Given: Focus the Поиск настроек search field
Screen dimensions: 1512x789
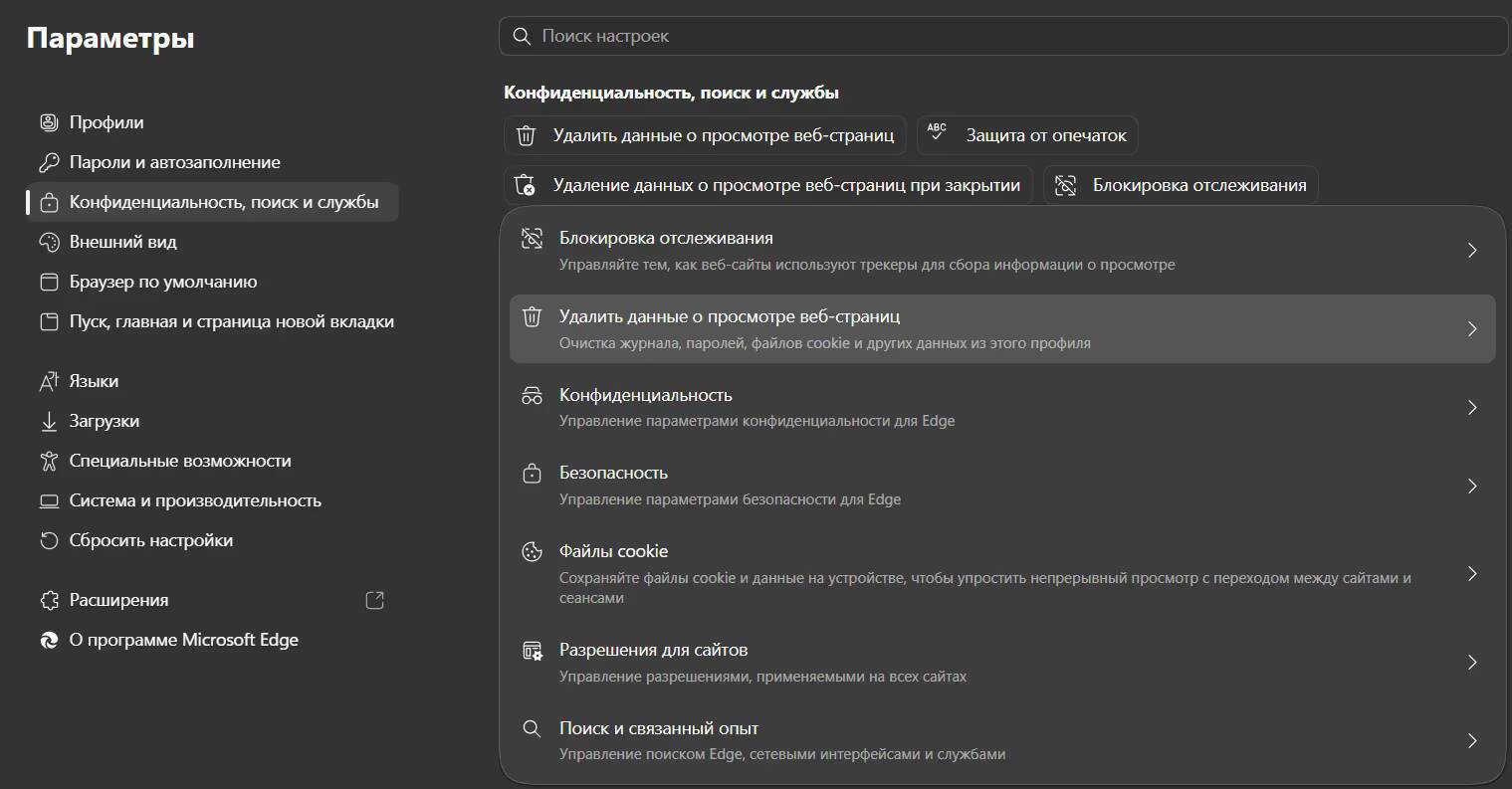Looking at the screenshot, I should click(x=1003, y=36).
